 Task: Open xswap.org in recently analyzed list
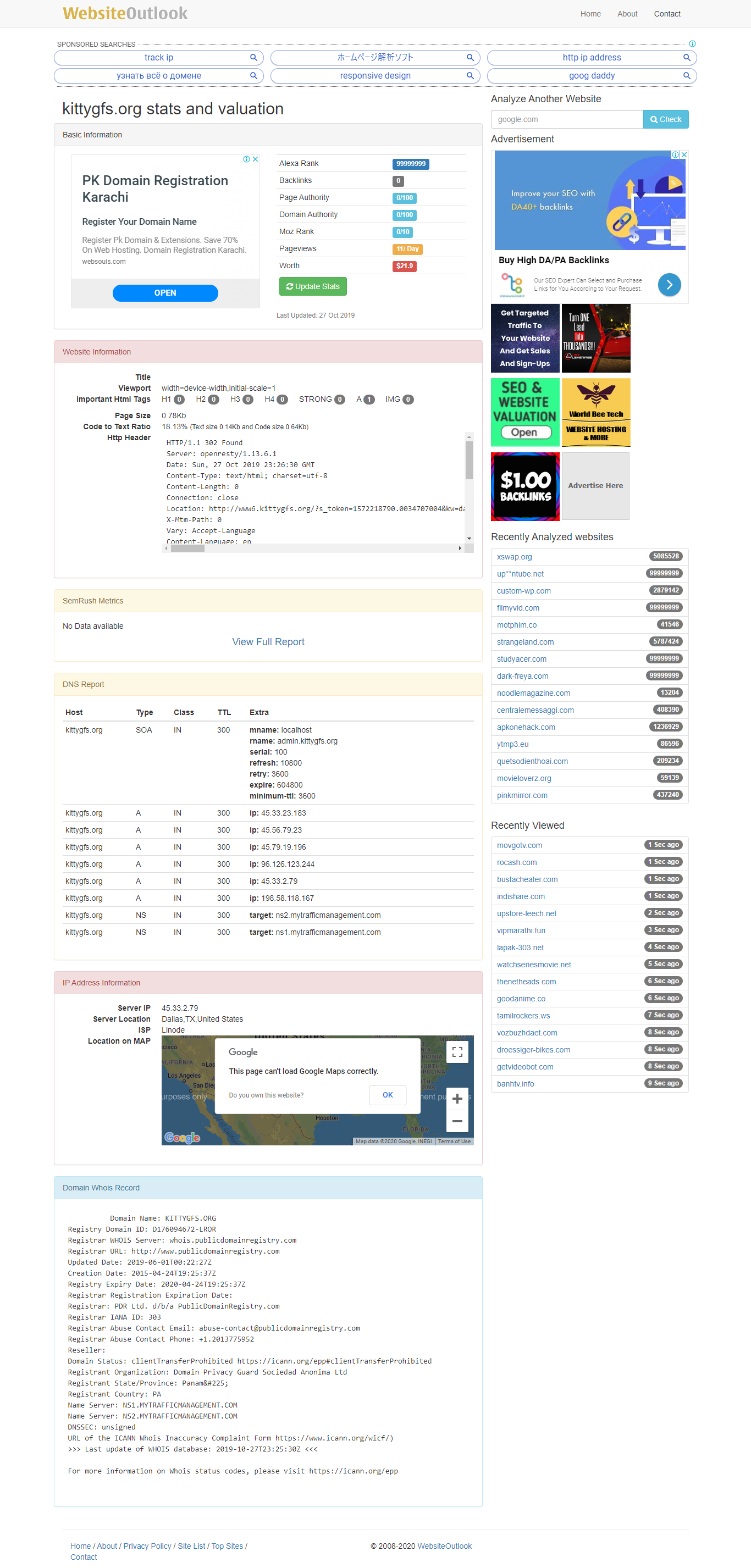(514, 557)
